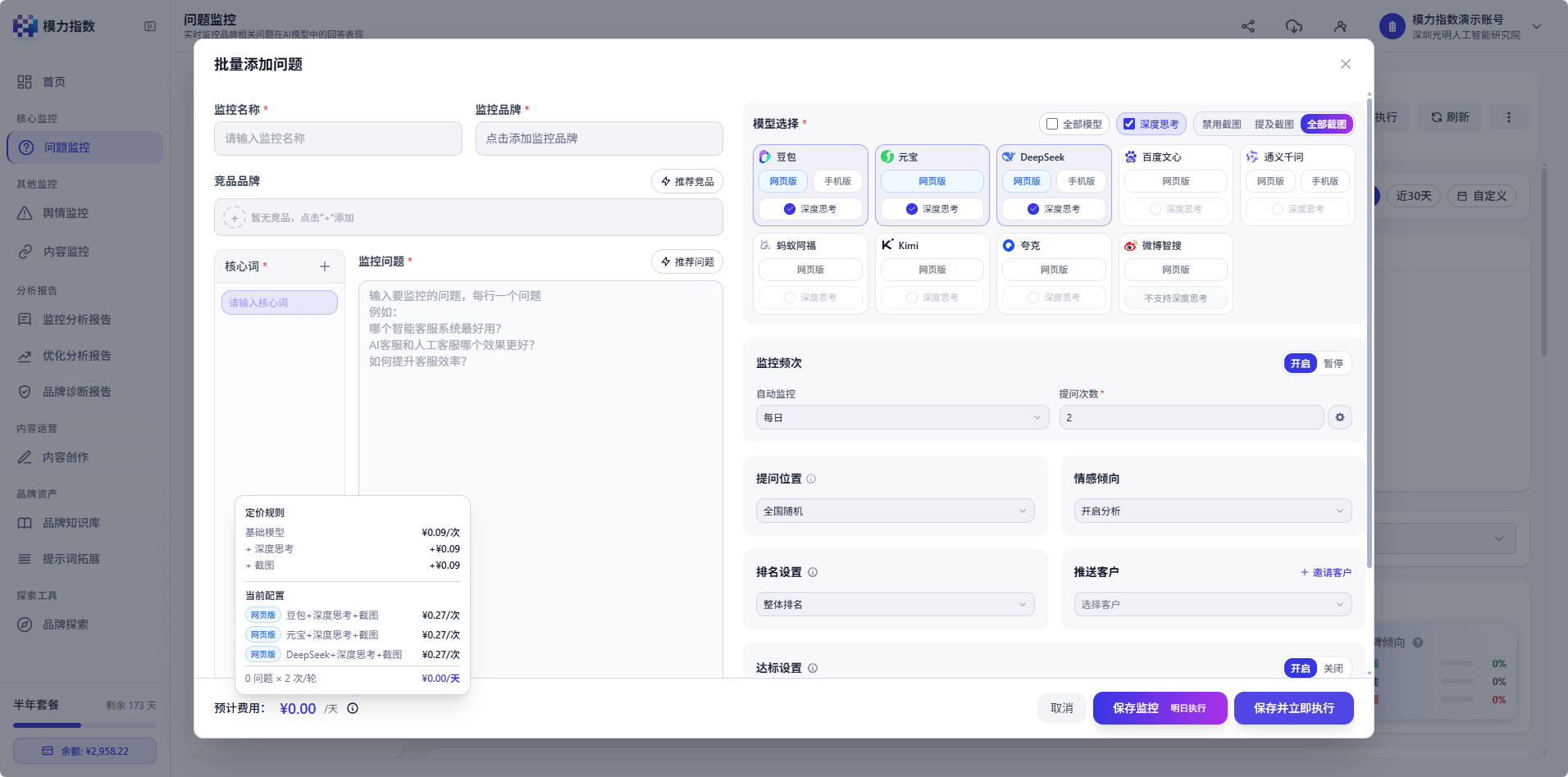Click the 邀请客户 link
This screenshot has height=777, width=1568.
(x=1326, y=572)
